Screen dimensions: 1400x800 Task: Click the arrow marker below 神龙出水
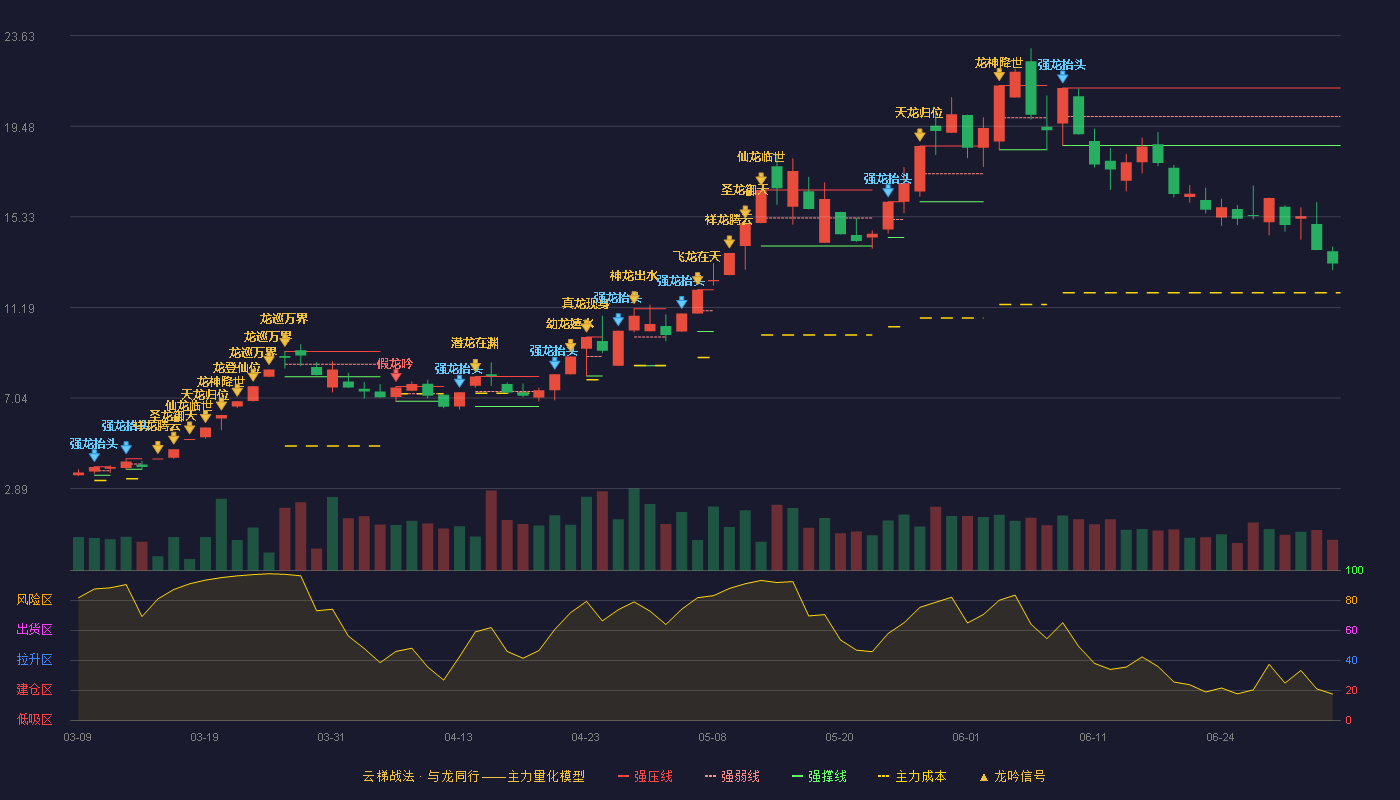pyautogui.click(x=634, y=297)
